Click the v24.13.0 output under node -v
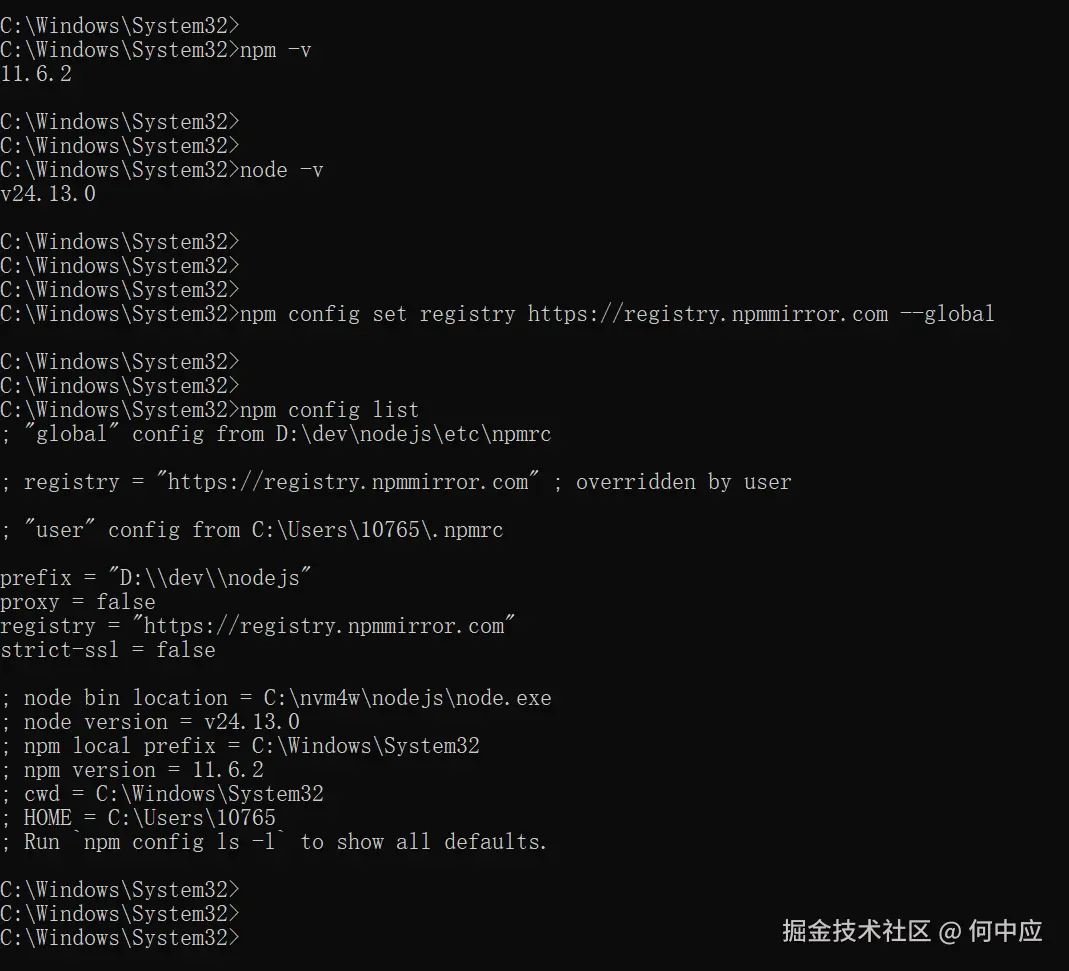The width and height of the screenshot is (1069, 971). pos(48,194)
